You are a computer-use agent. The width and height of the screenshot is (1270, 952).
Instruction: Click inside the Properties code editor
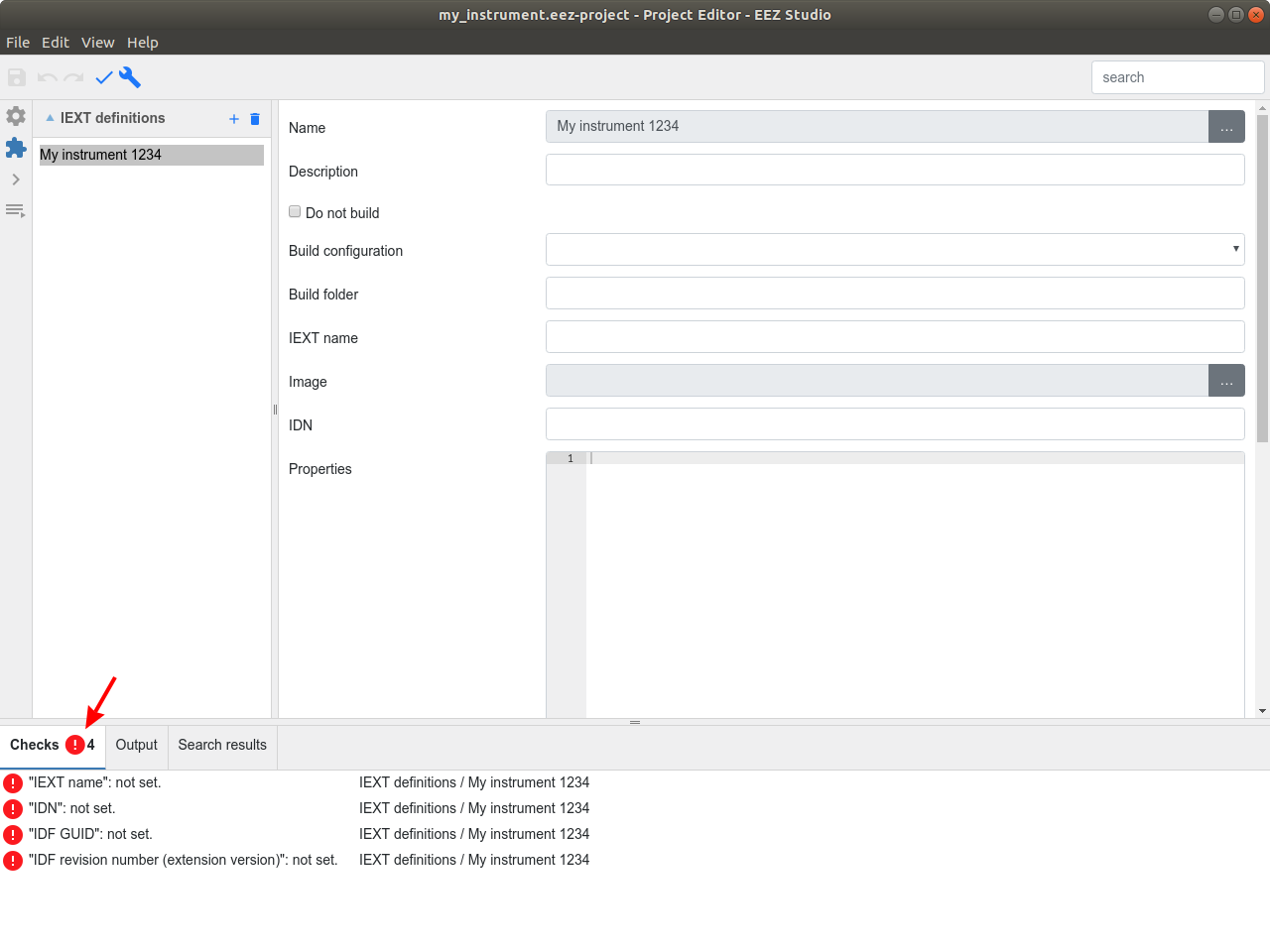[913, 585]
